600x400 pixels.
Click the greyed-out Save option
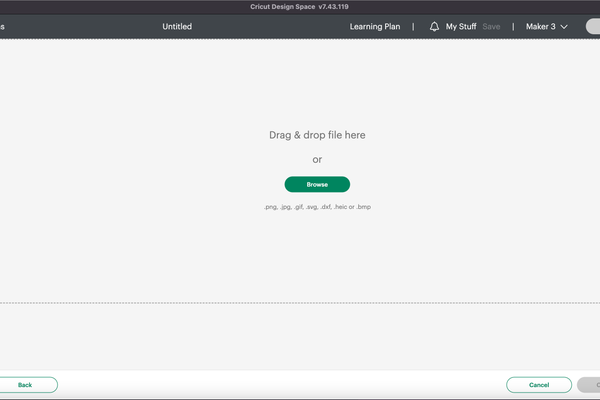coord(491,27)
